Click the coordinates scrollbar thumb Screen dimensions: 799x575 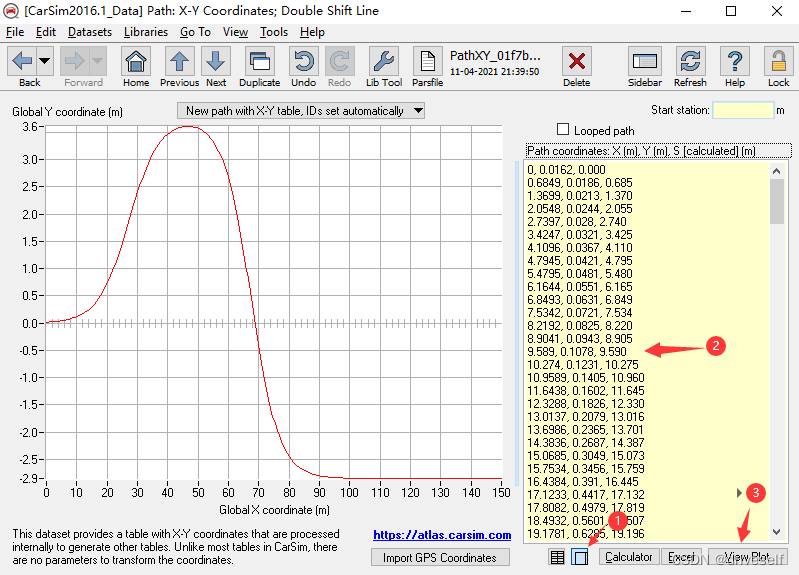coord(777,201)
